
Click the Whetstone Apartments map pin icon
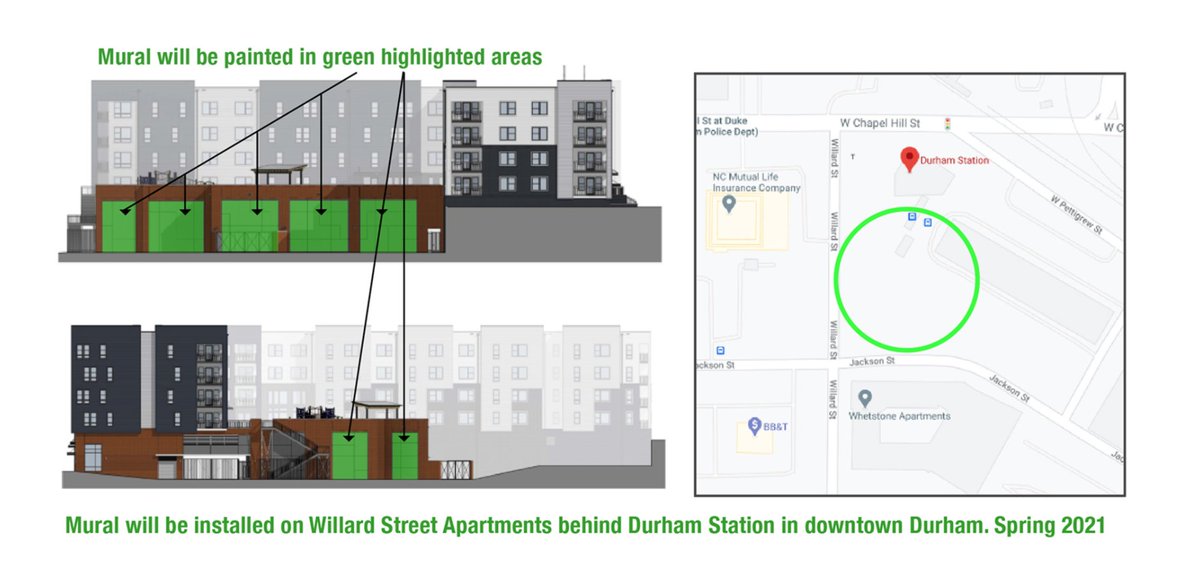[865, 399]
